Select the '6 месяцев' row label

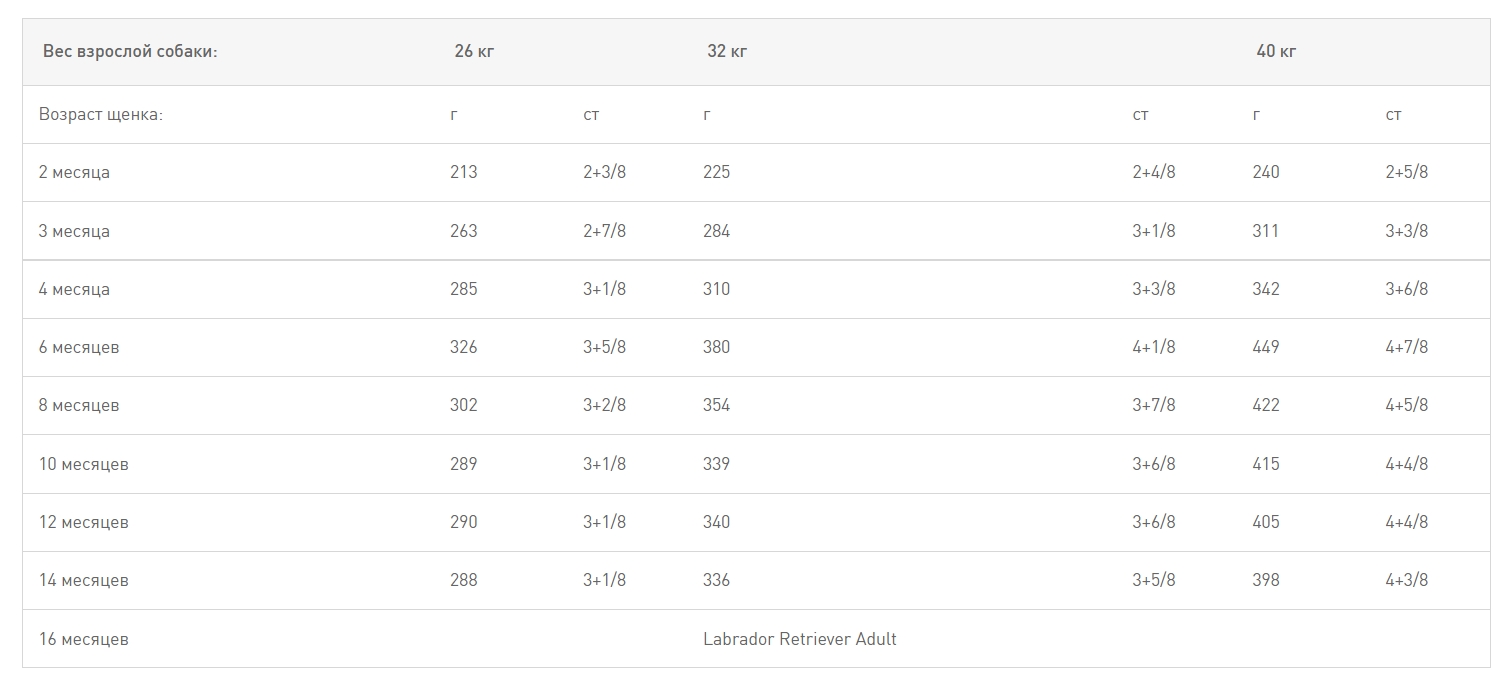79,348
